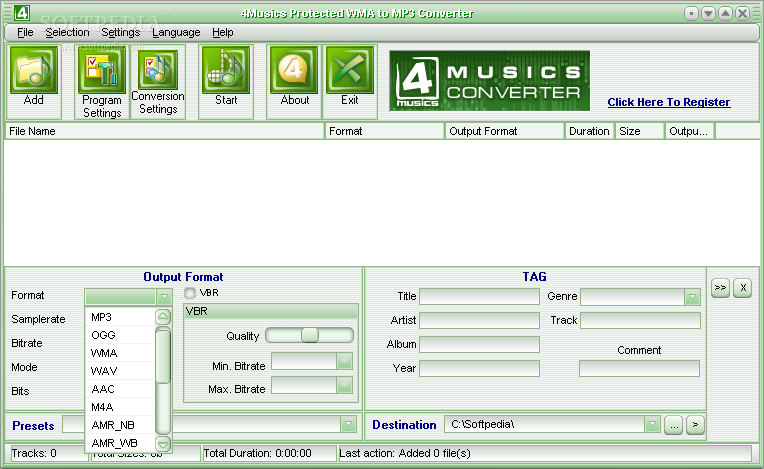
Task: Toggle the VBR checkbox
Action: click(x=190, y=293)
